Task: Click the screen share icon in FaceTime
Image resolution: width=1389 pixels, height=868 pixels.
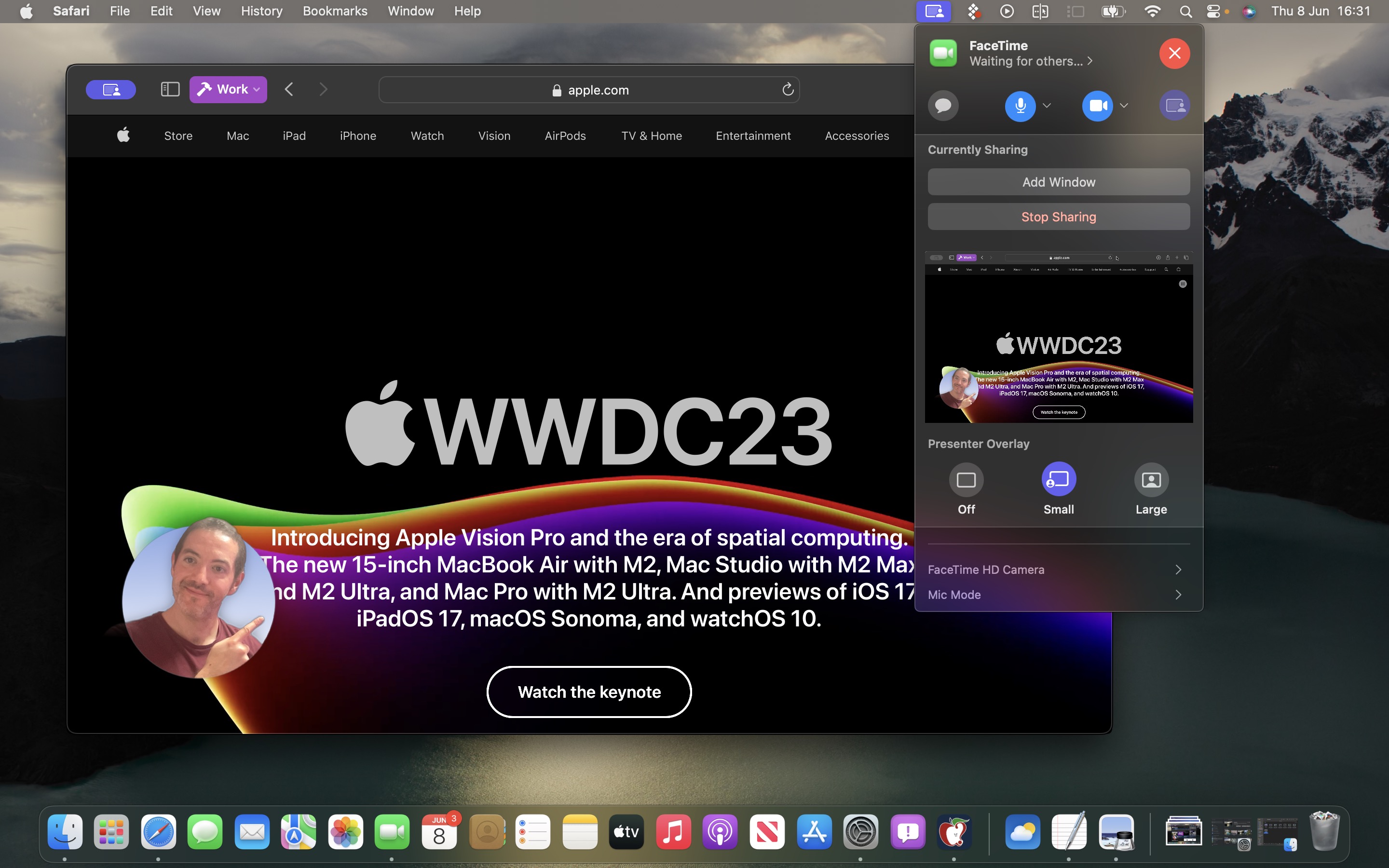Action: point(1175,105)
